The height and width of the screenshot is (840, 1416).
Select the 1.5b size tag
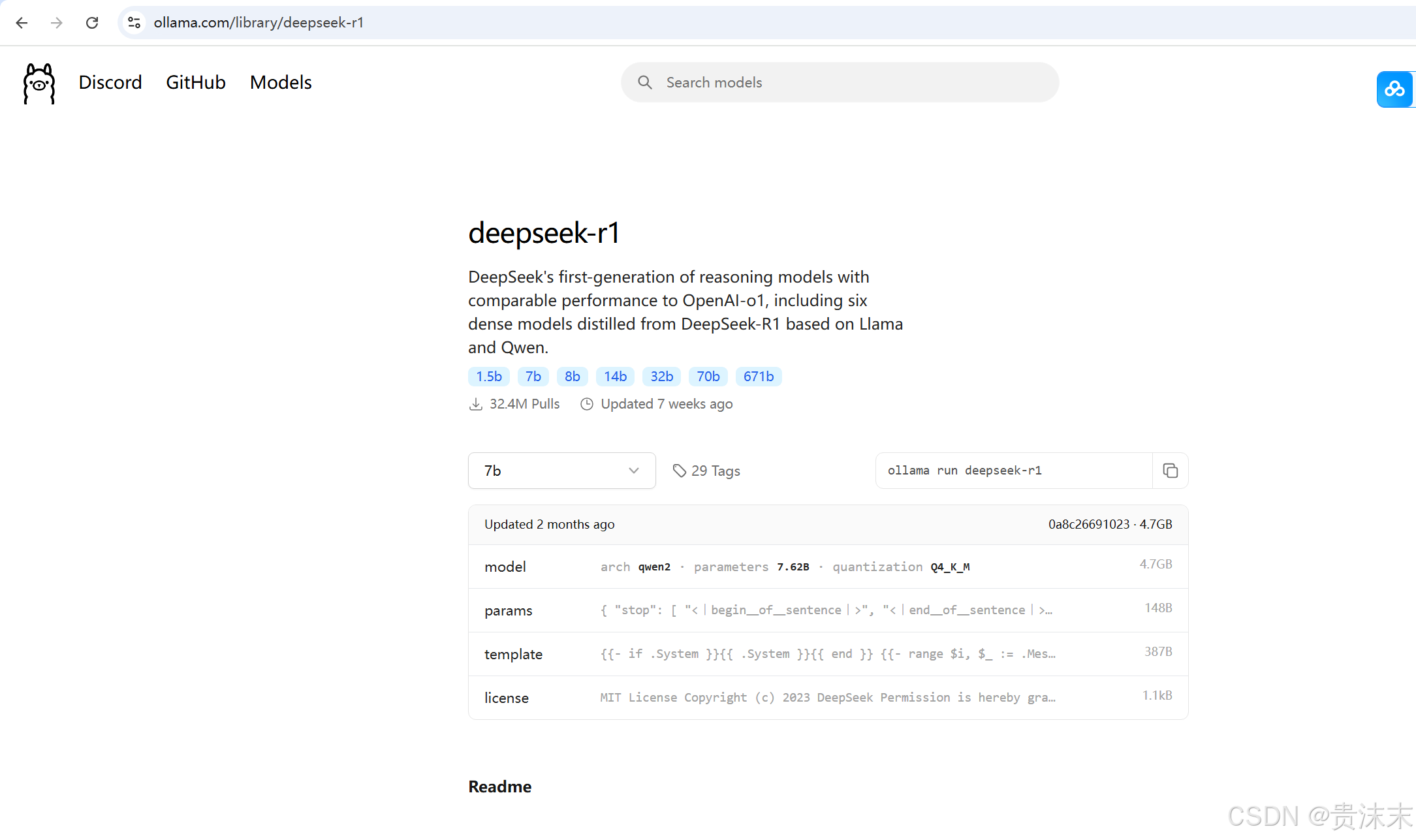coord(488,377)
